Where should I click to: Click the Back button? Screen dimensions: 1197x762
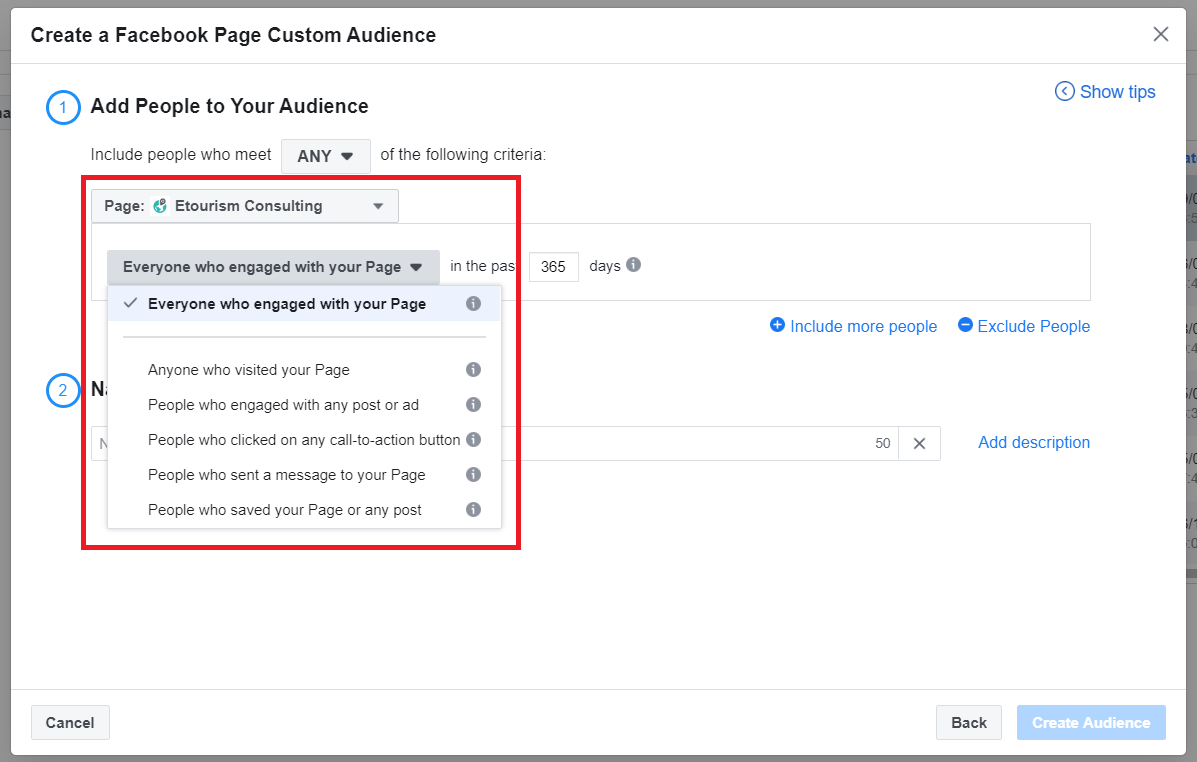(x=969, y=723)
